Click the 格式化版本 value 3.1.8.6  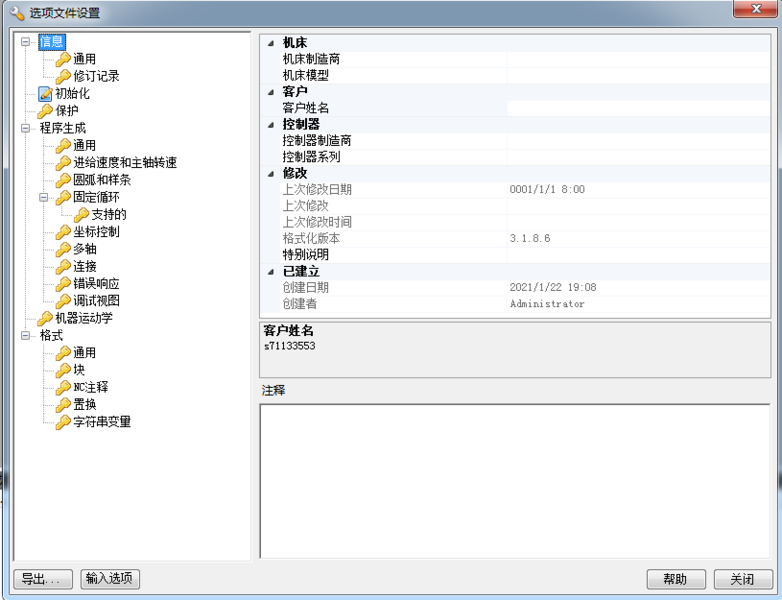[530, 238]
